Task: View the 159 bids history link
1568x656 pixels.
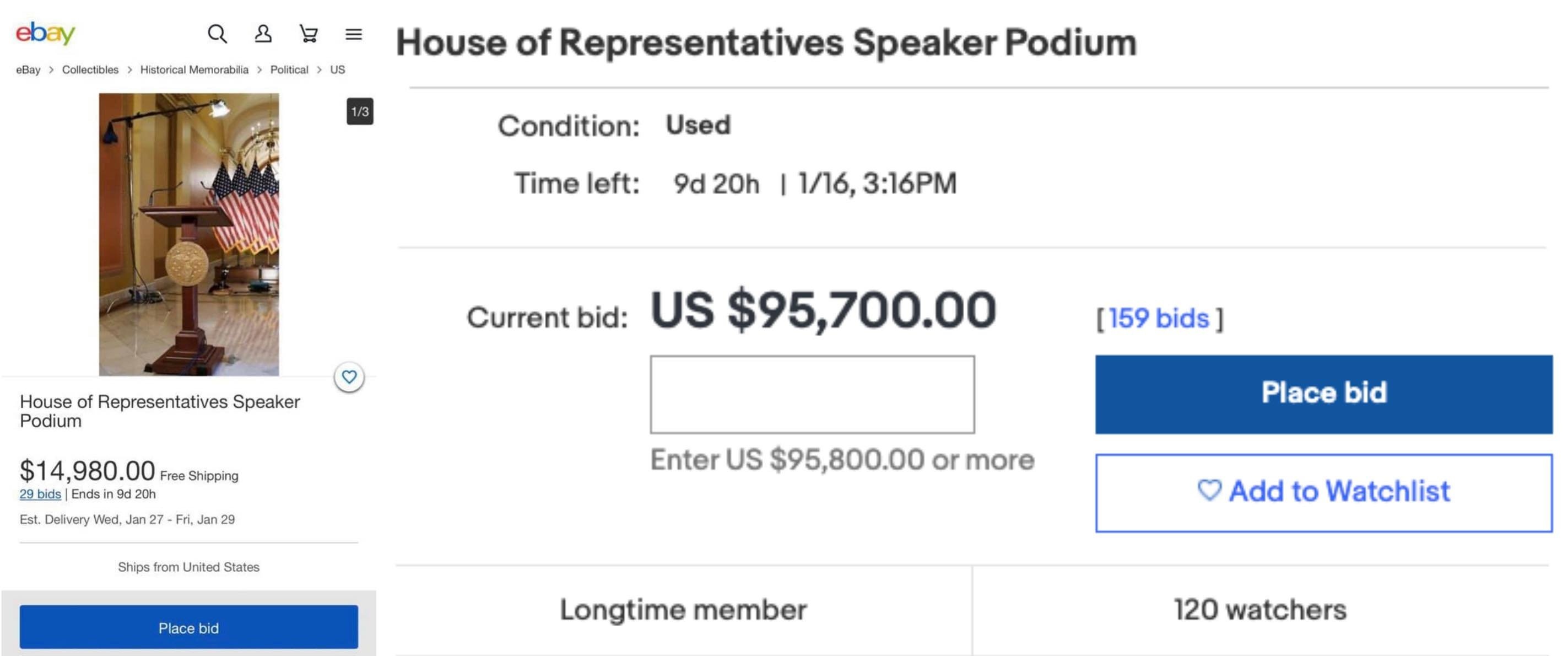Action: click(x=1158, y=319)
